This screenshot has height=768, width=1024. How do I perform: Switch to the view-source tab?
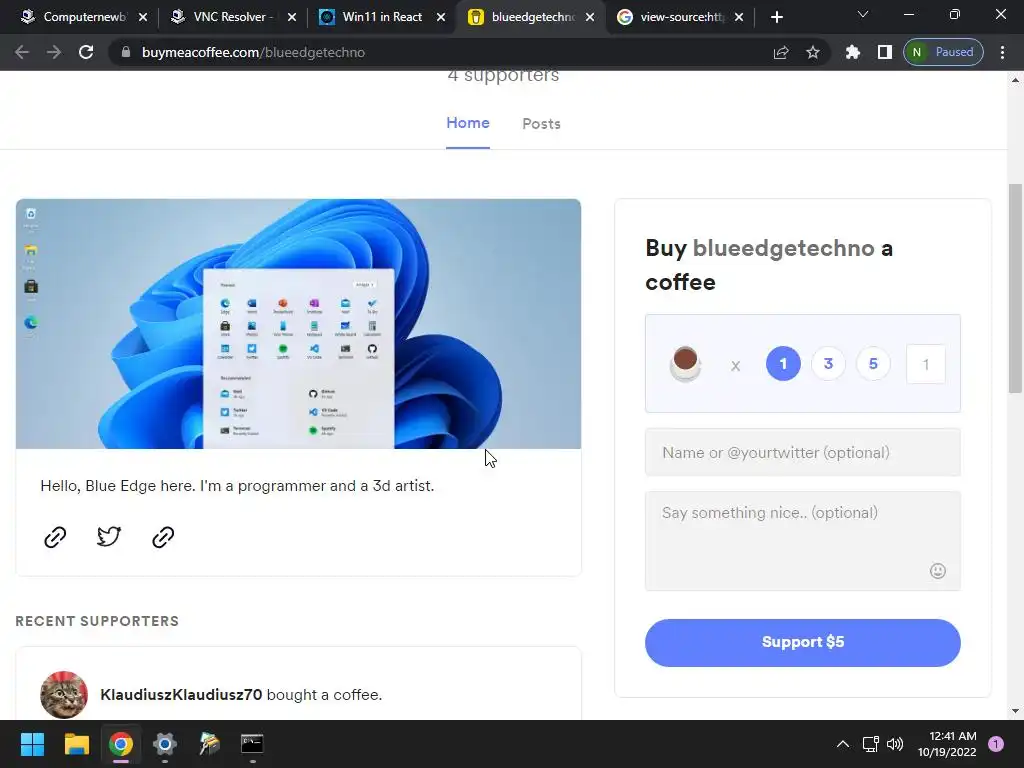coord(682,17)
